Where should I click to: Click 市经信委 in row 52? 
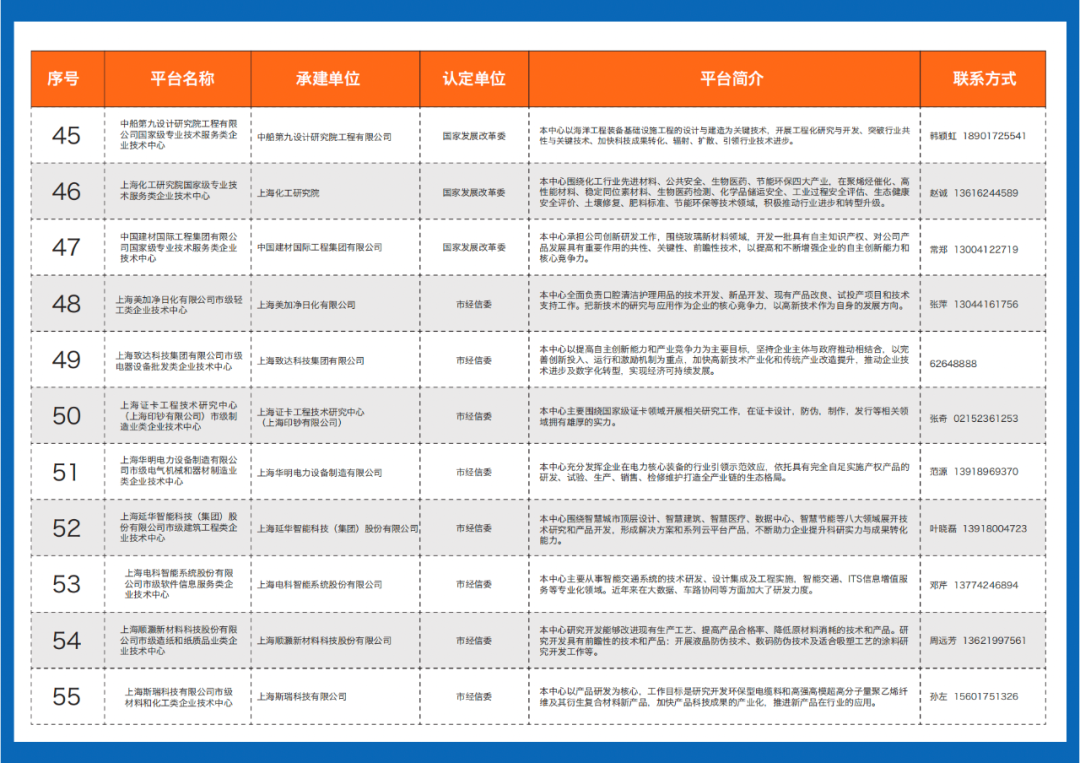474,528
